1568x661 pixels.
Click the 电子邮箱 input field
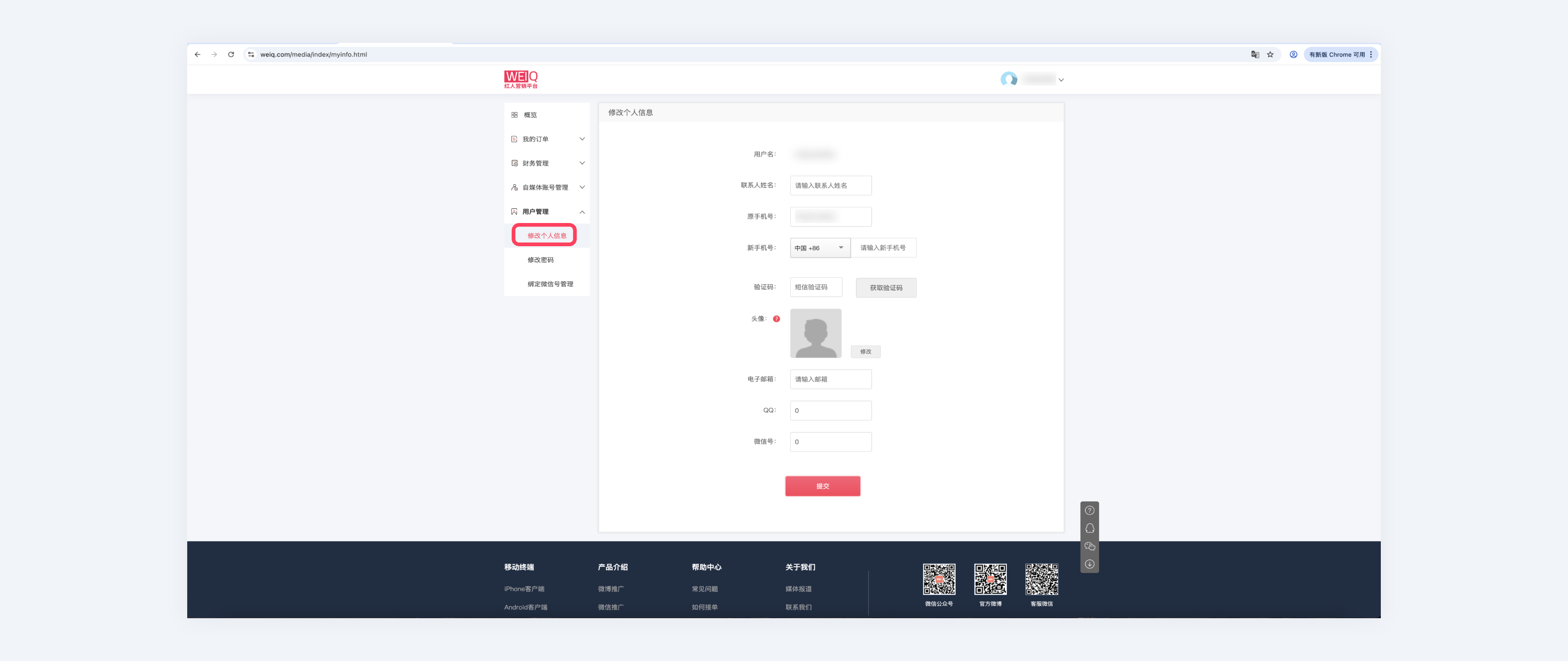point(830,379)
